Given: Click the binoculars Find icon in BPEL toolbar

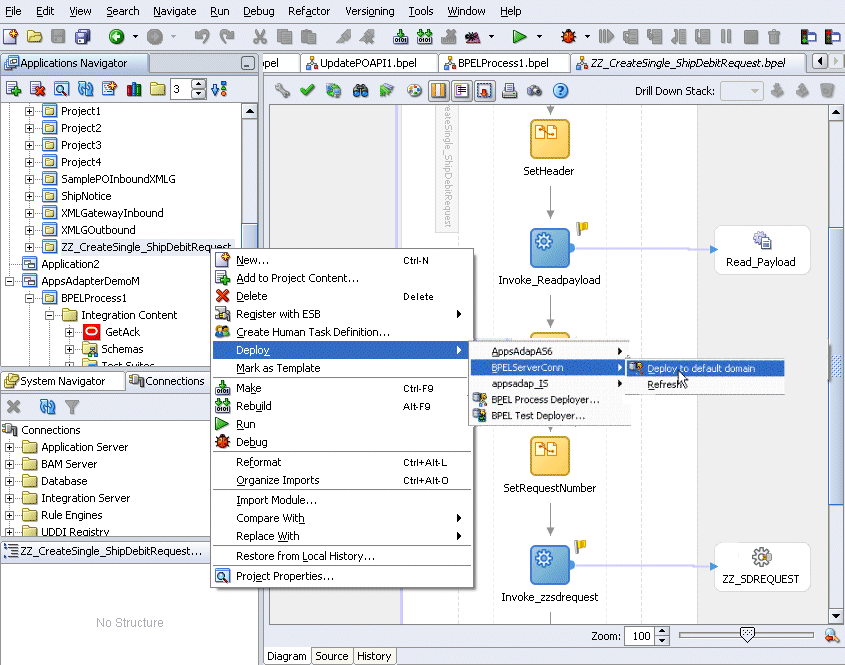Looking at the screenshot, I should pos(361,91).
